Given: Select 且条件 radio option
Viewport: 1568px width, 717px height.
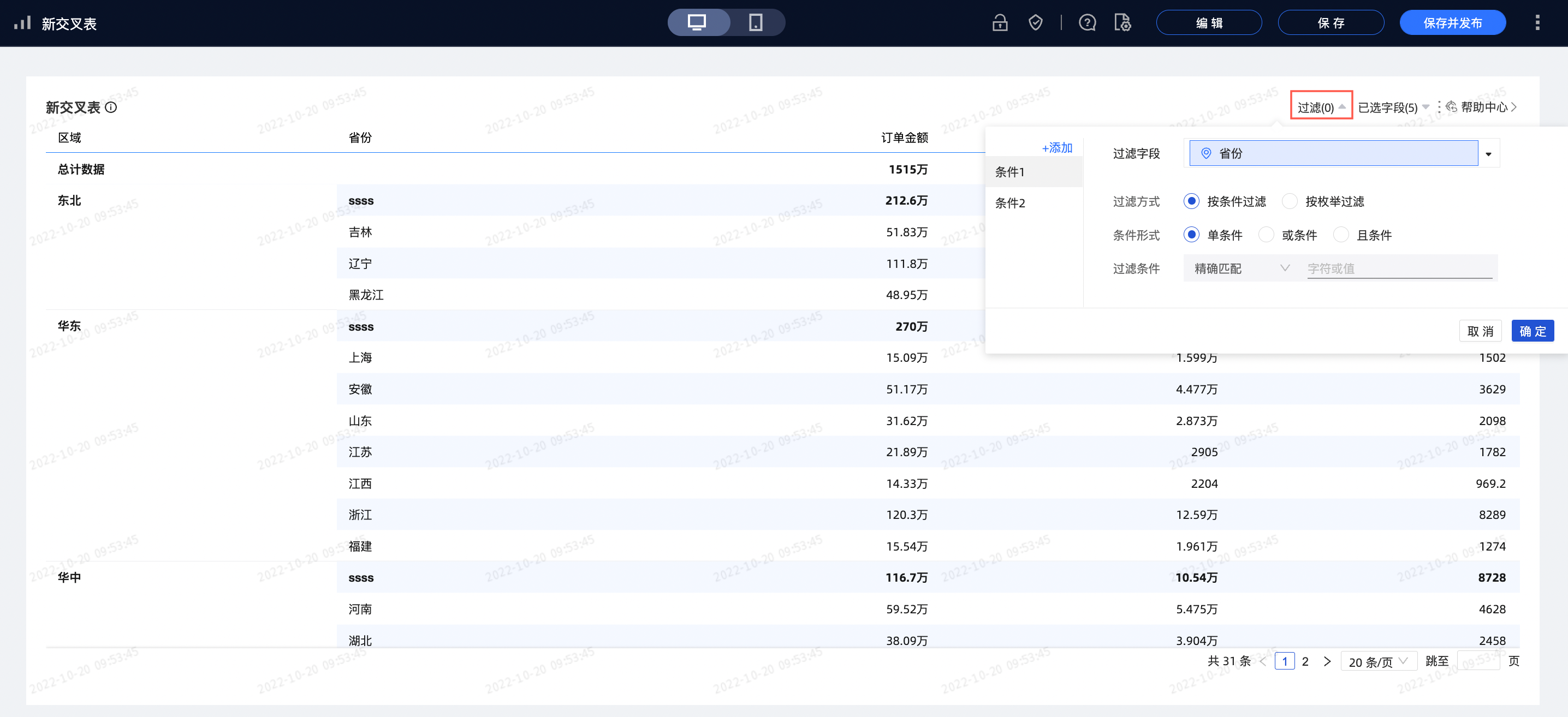Looking at the screenshot, I should 1340,235.
